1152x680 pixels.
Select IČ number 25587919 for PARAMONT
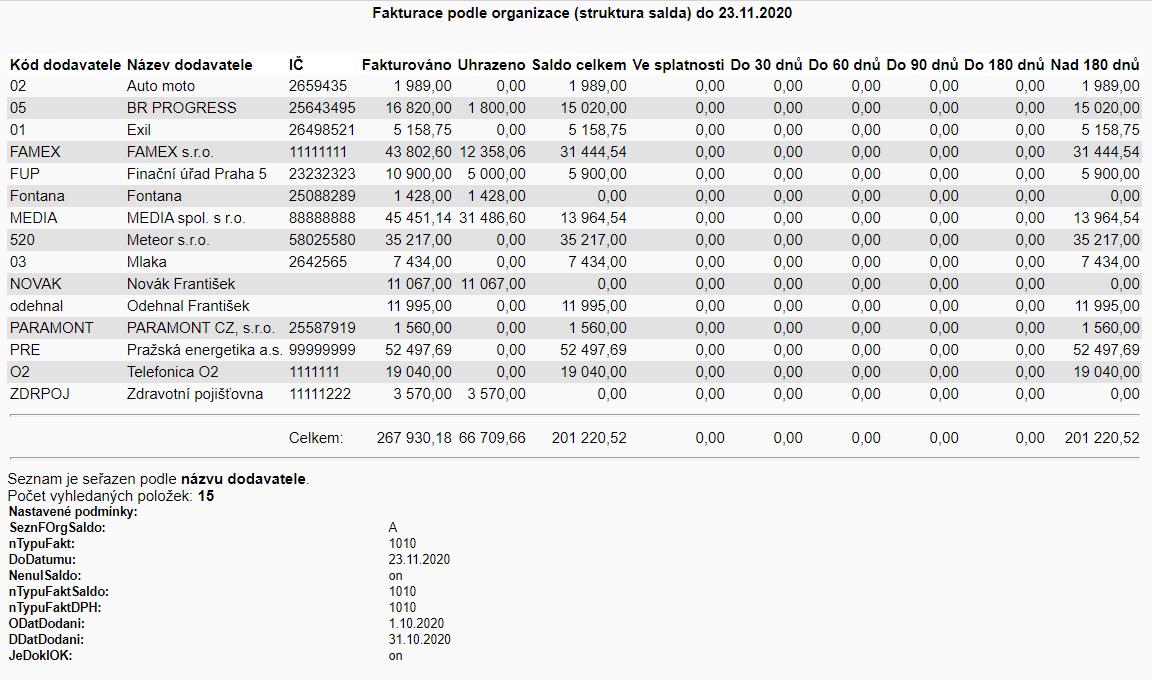[322, 328]
